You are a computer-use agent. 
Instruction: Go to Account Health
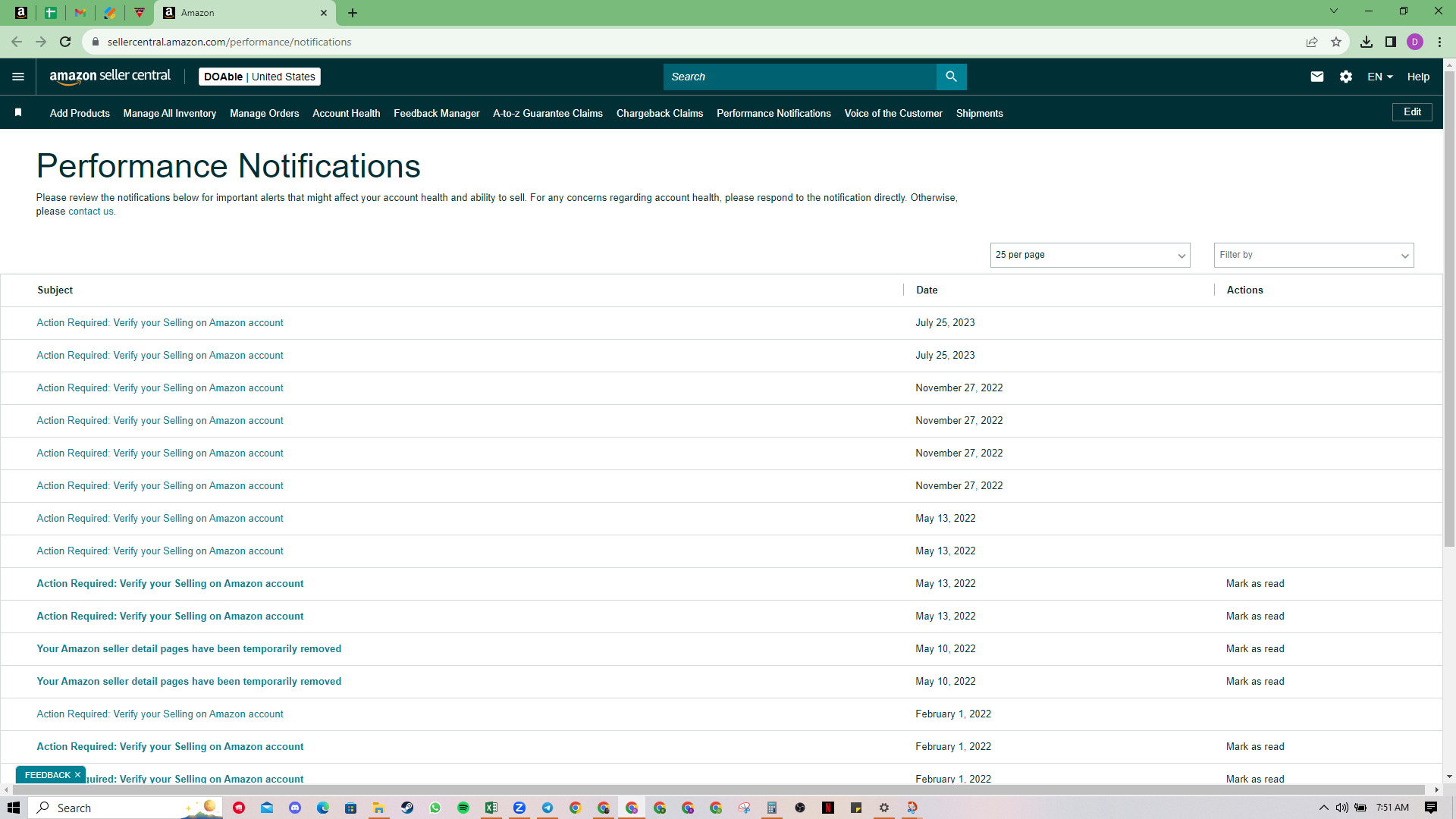(x=347, y=113)
